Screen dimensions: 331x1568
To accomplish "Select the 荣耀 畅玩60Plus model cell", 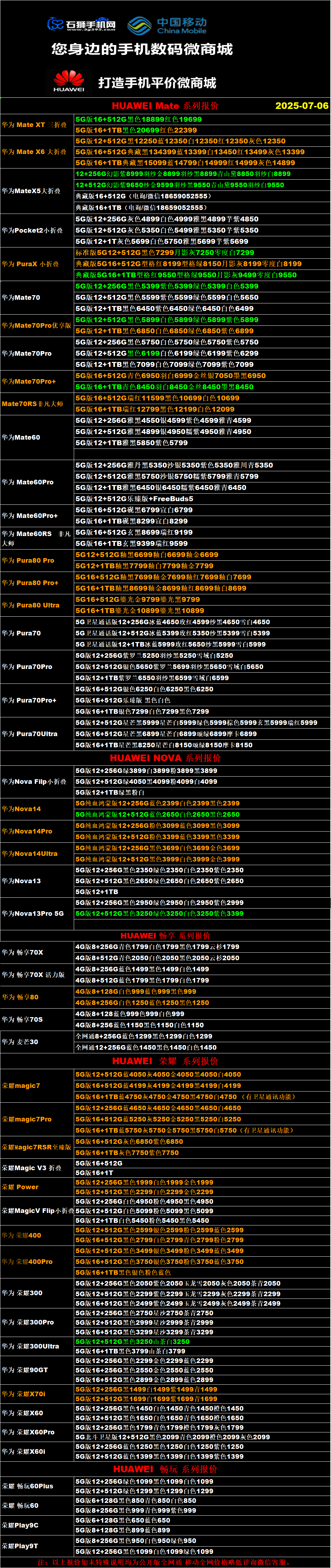I will (37, 1486).
